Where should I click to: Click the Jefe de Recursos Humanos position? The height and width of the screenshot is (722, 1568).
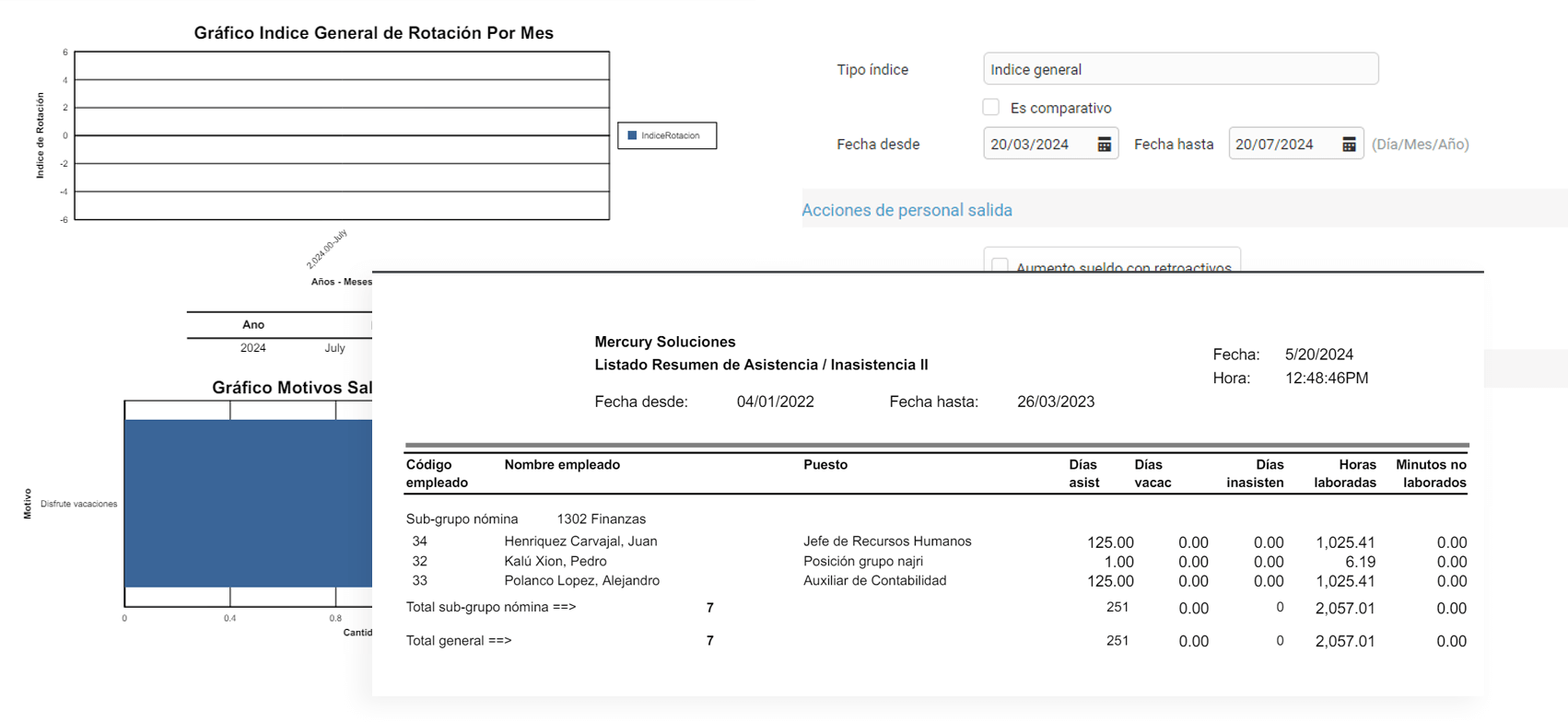click(887, 541)
